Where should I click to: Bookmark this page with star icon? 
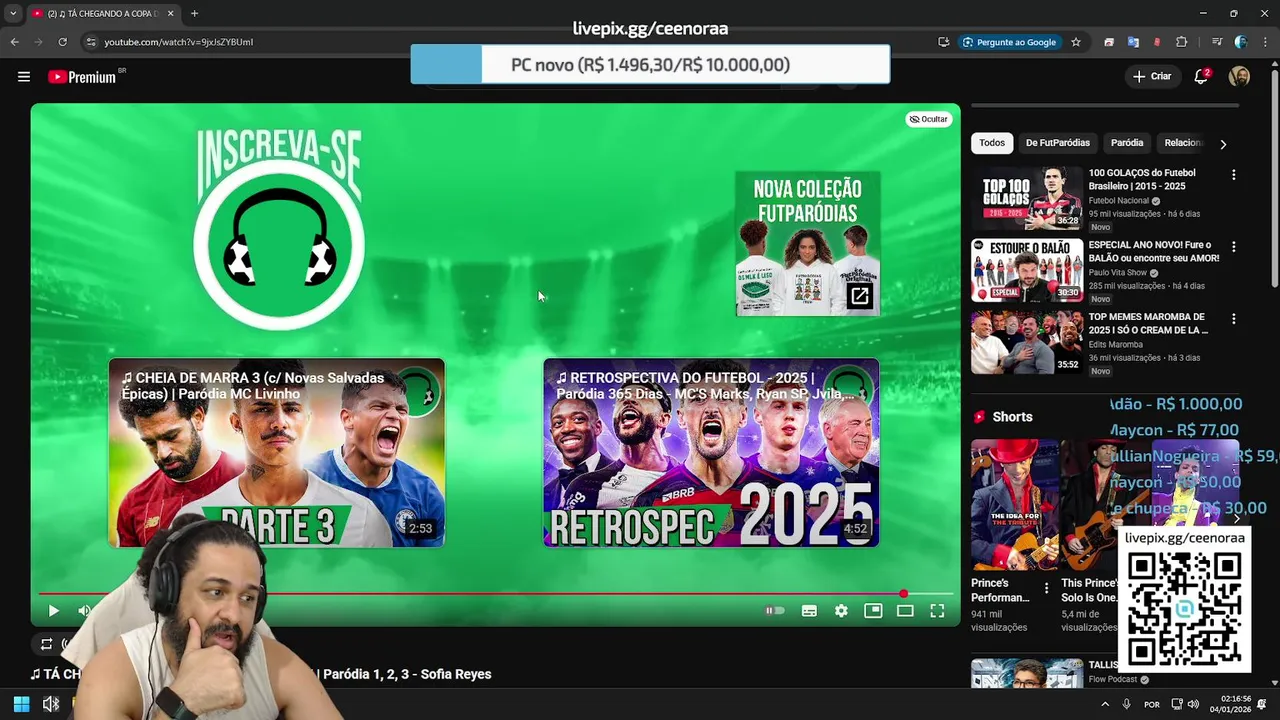(1076, 42)
